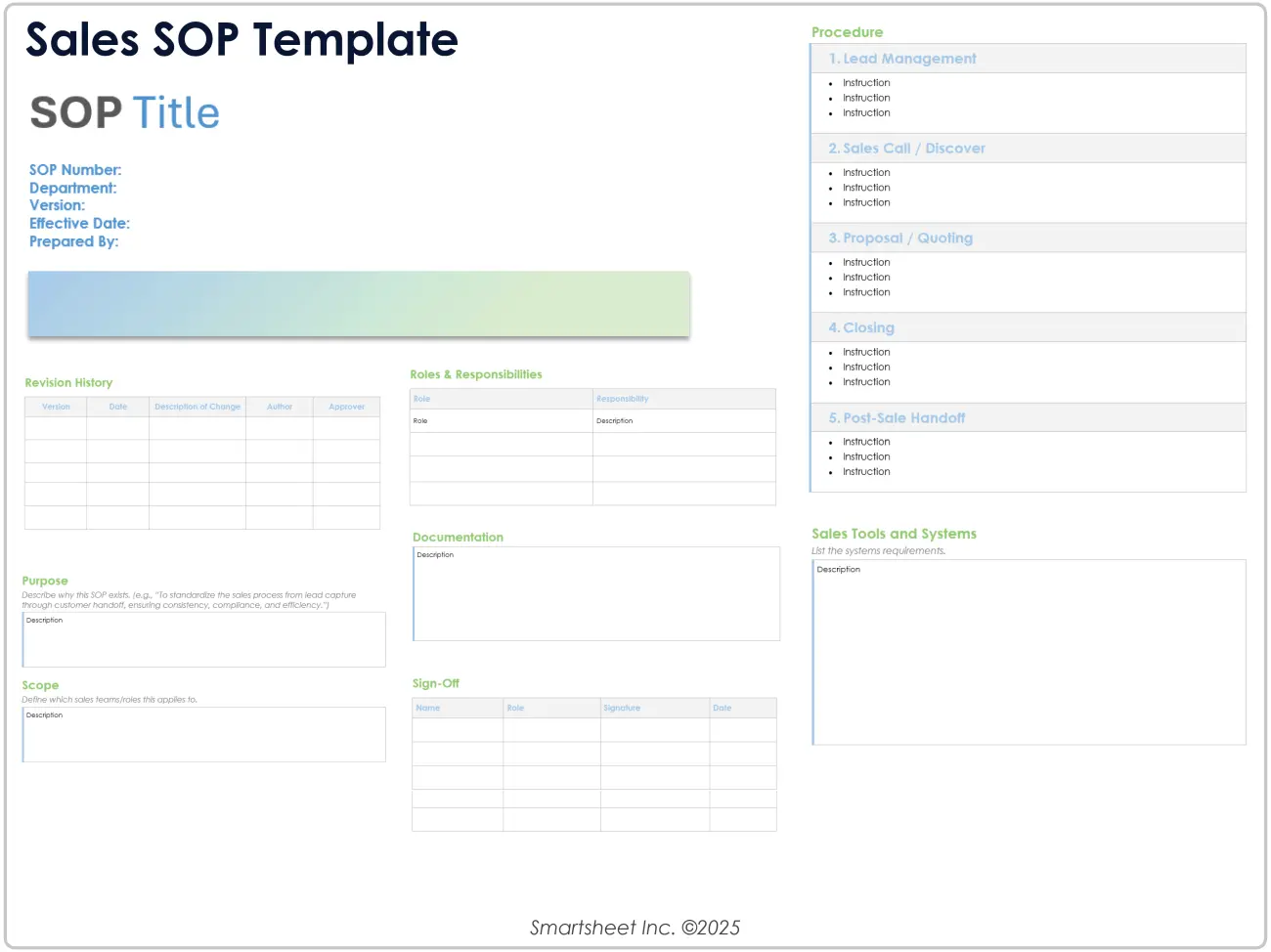Click the Department field label
Screen dimensions: 1271x952
click(72, 188)
